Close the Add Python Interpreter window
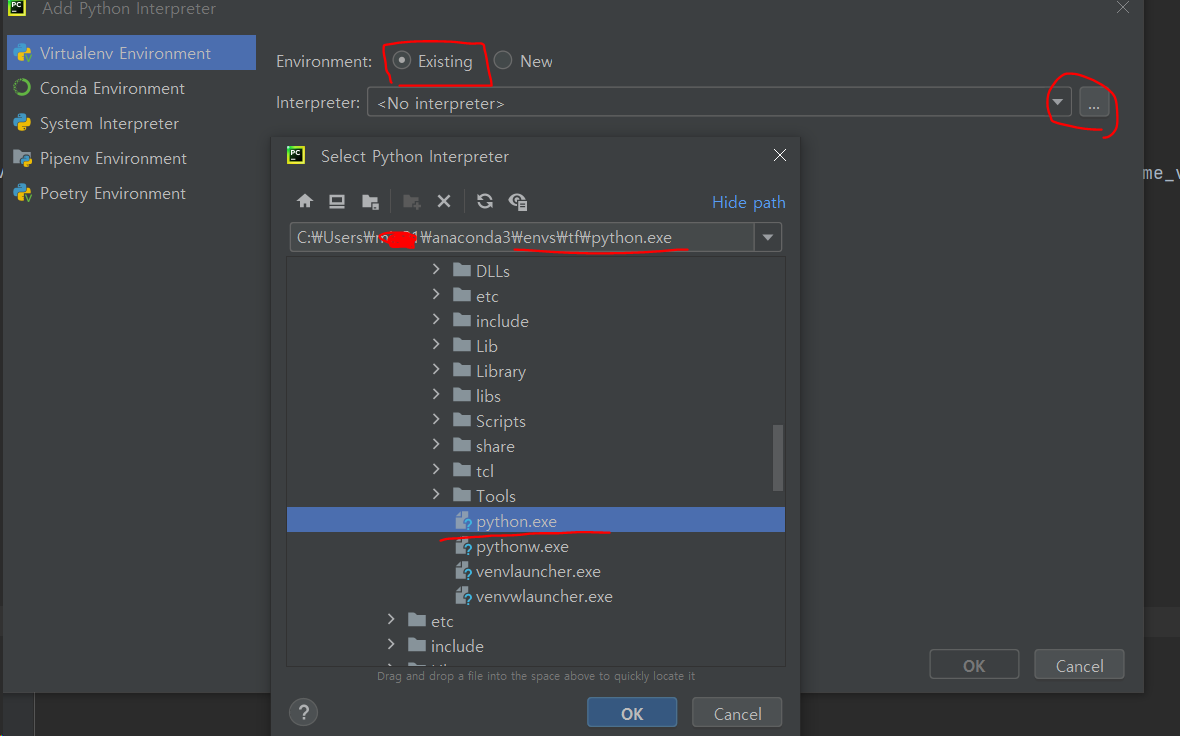Screen dimensions: 1180x736 pyautogui.click(x=1123, y=8)
